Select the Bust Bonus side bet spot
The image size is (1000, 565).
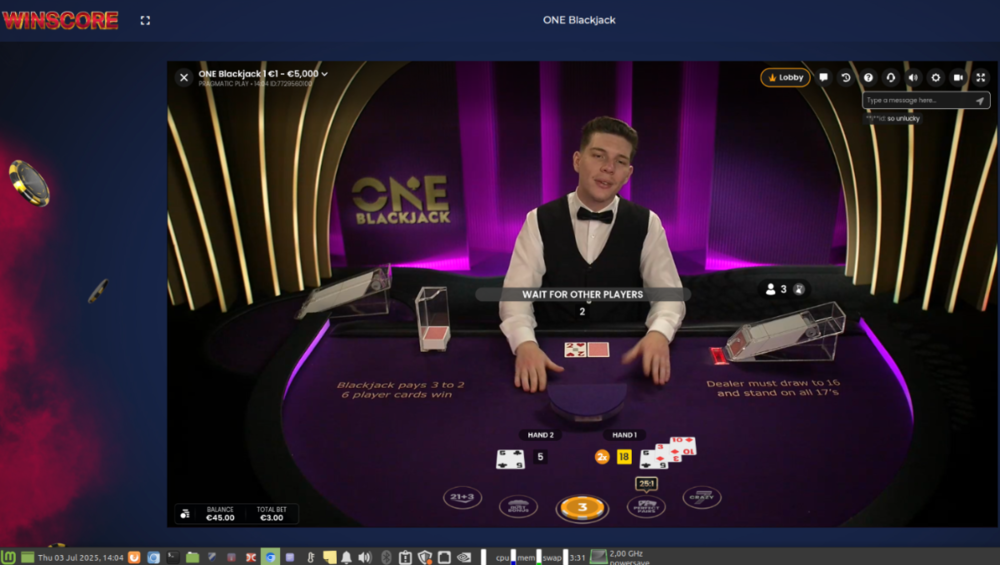518,506
